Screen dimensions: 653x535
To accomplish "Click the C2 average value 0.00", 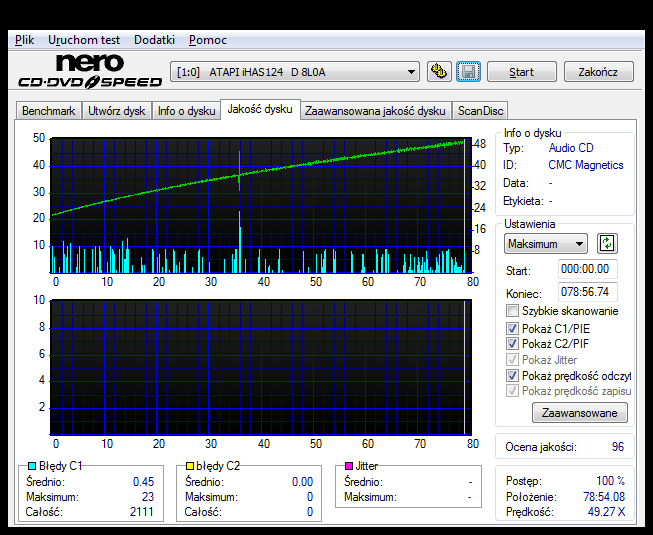I will (x=302, y=482).
